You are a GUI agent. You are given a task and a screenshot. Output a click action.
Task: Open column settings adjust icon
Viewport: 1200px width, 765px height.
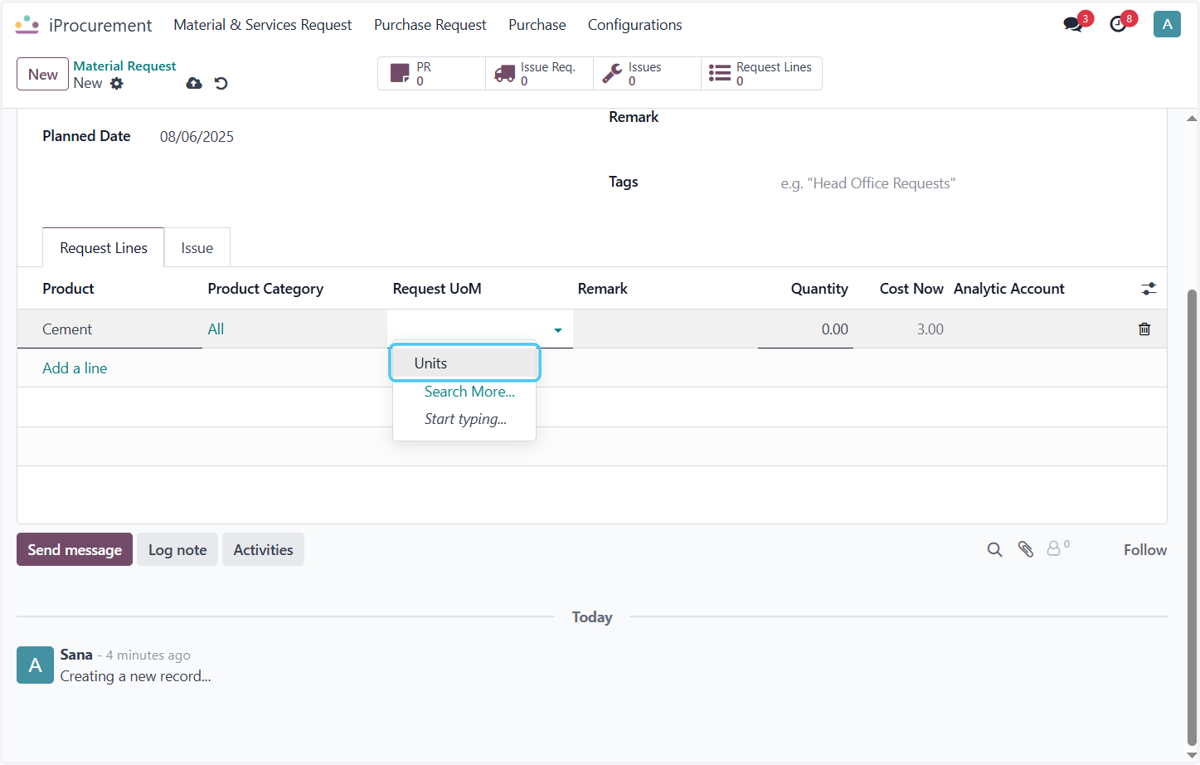(1149, 289)
